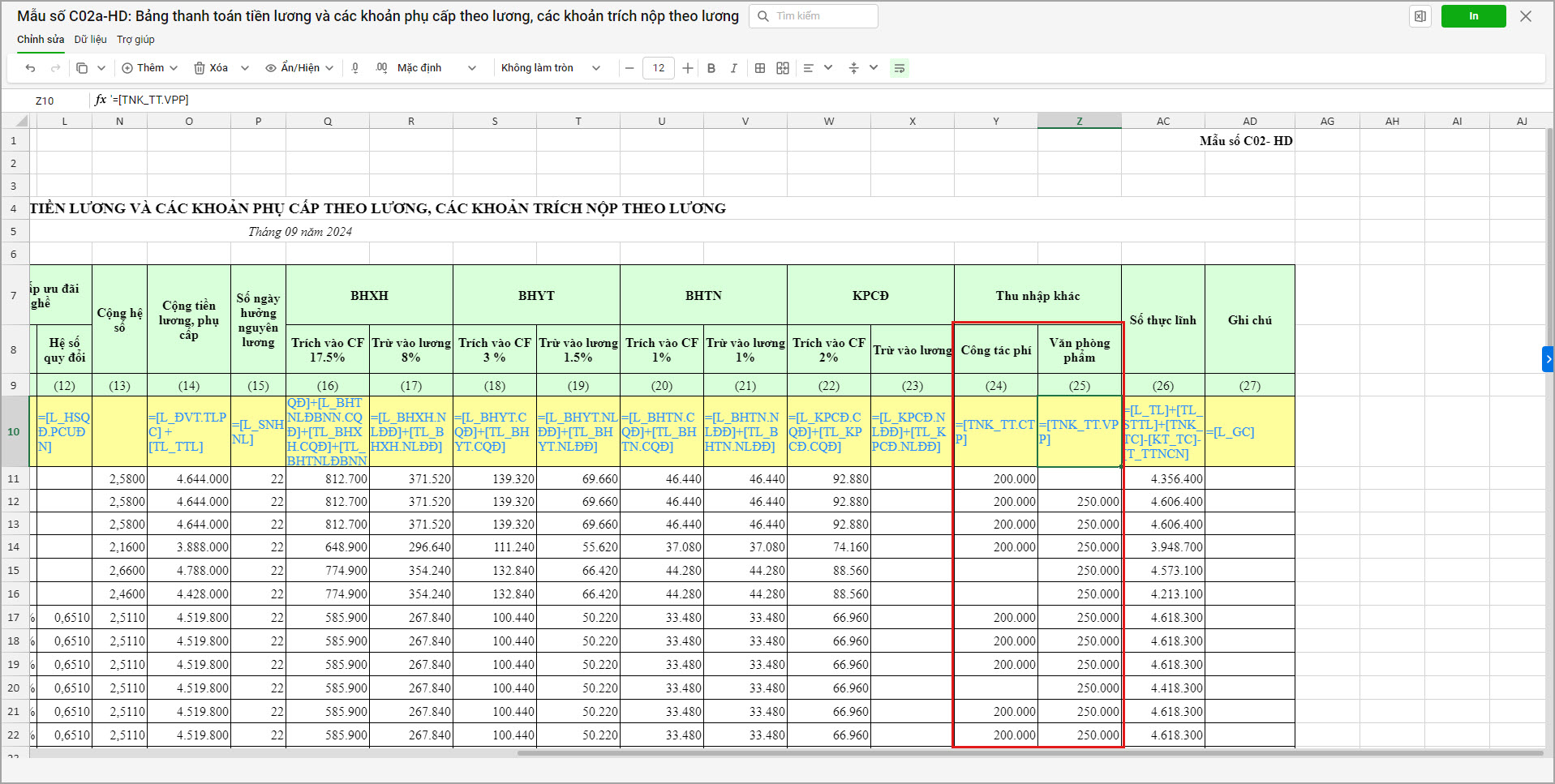Open the Dữ liệu tab
This screenshot has width=1555, height=784.
click(90, 39)
